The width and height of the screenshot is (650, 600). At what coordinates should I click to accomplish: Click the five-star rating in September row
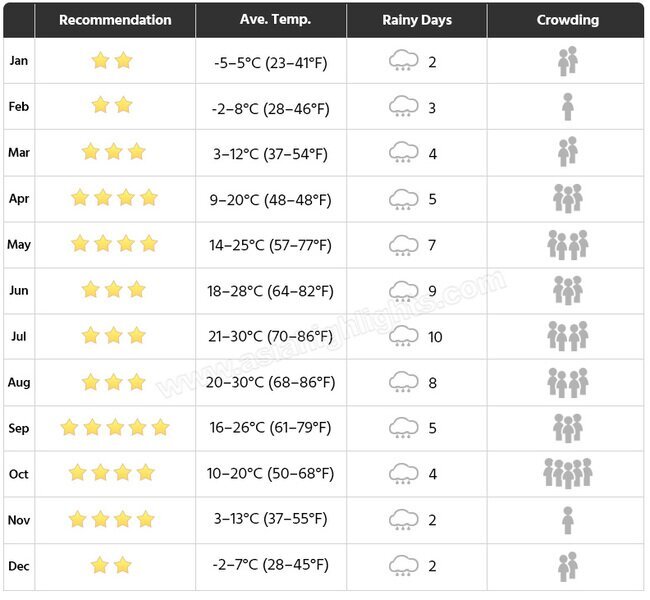[114, 428]
